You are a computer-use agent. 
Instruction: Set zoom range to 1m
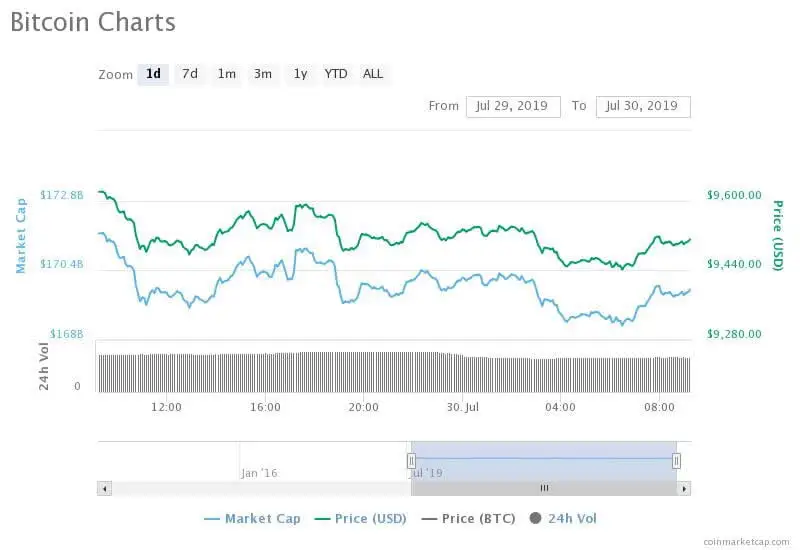(227, 74)
